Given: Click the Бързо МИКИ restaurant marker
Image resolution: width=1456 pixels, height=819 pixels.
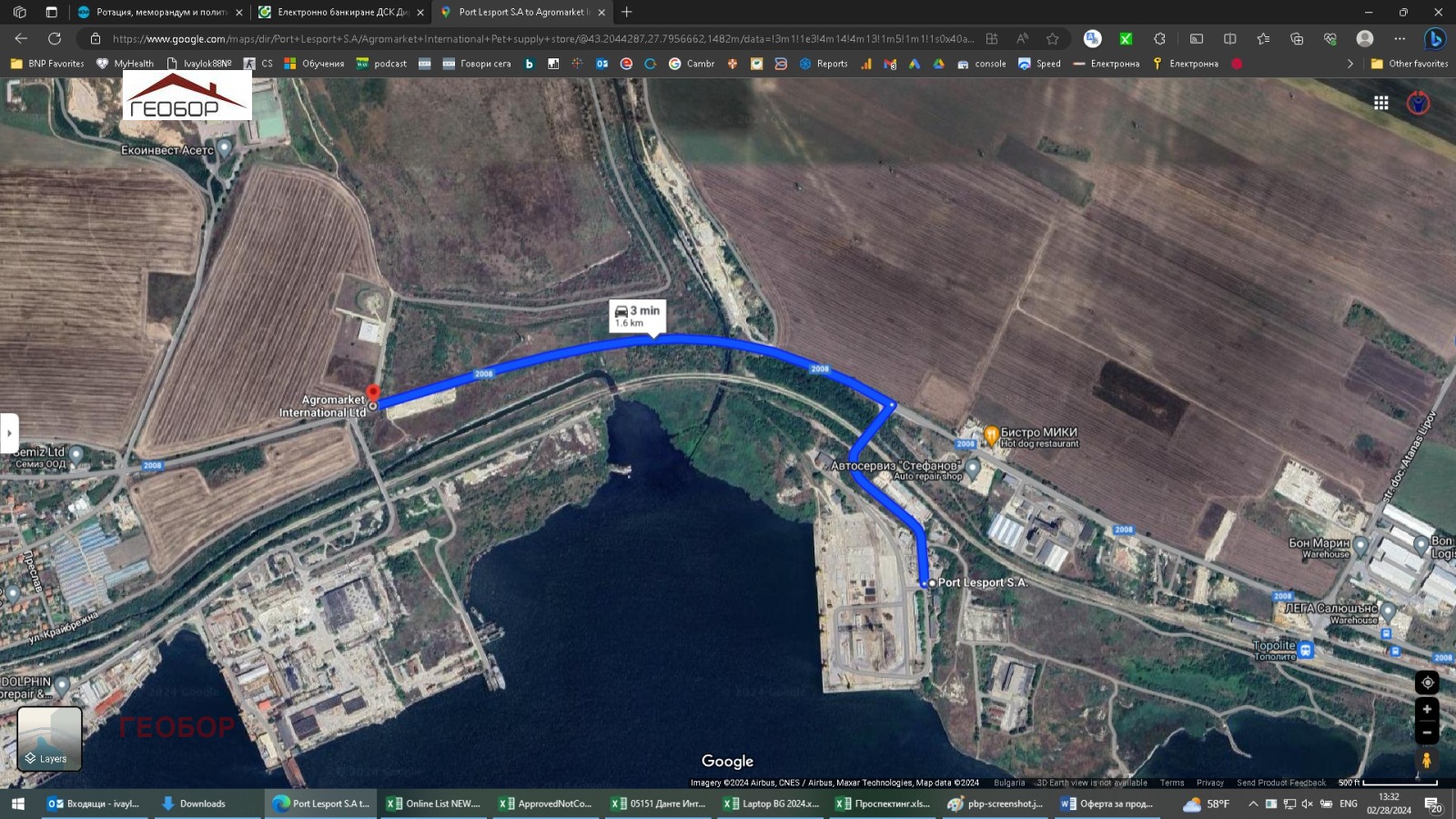Looking at the screenshot, I should click(x=991, y=435).
